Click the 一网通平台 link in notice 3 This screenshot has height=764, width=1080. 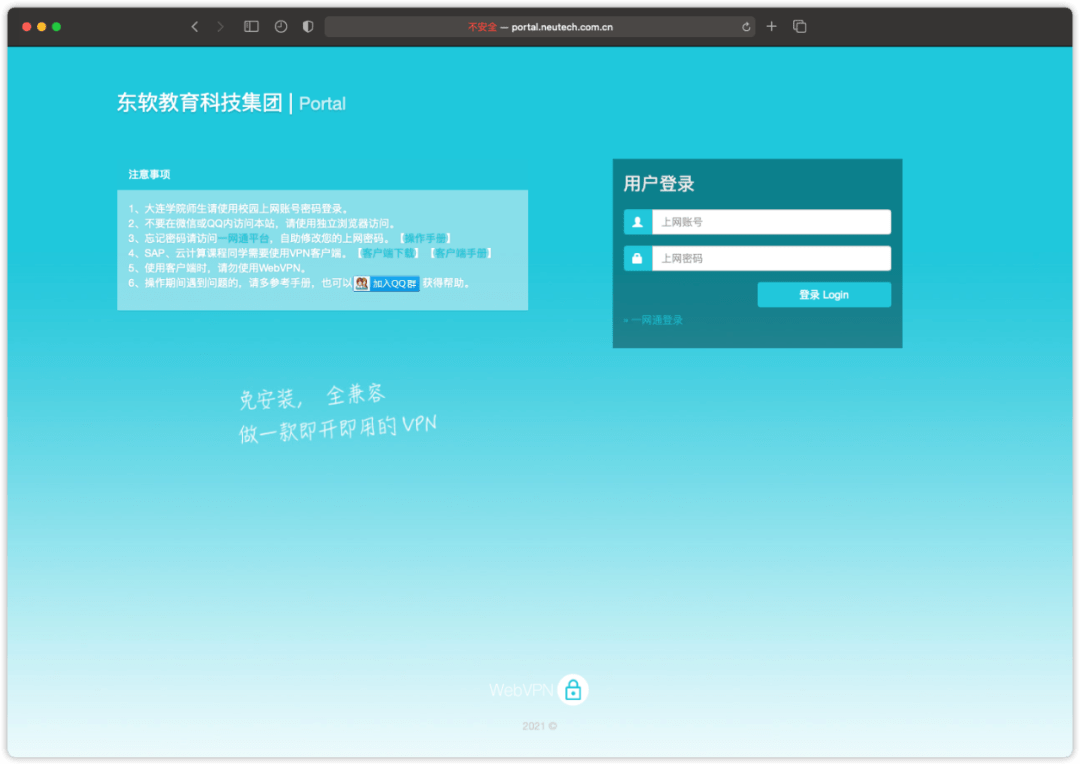click(x=244, y=238)
